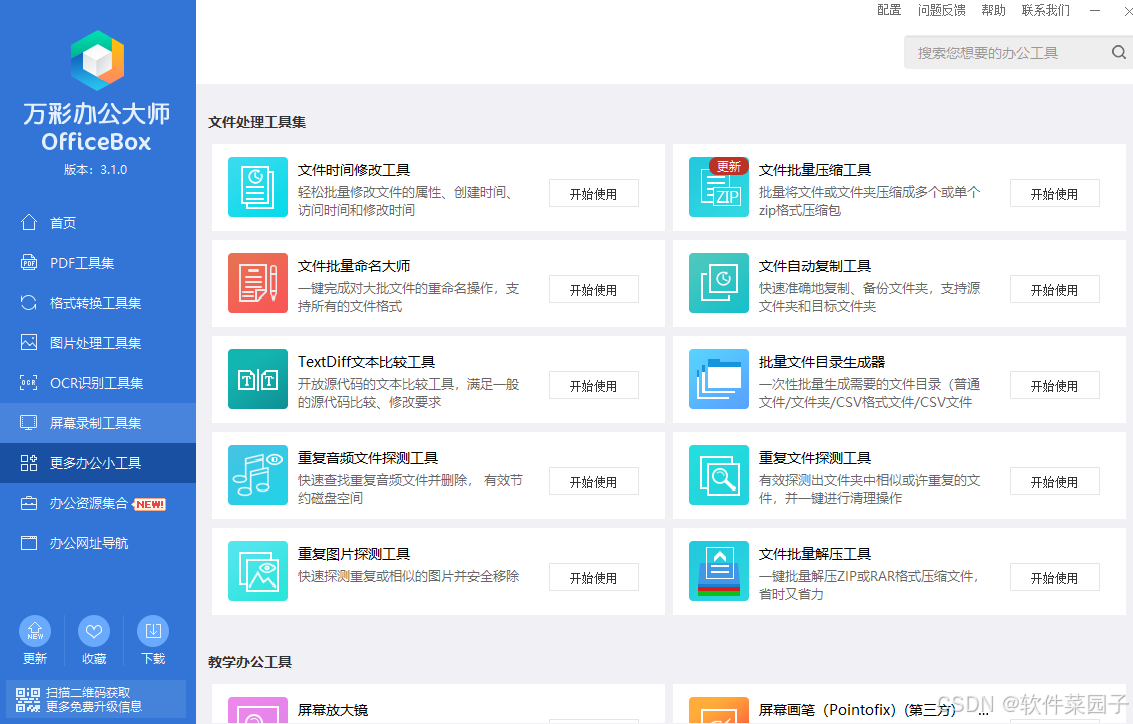Click the 批量文件目录生成器 folder icon
Screen dimensions: 1133x724
point(719,379)
